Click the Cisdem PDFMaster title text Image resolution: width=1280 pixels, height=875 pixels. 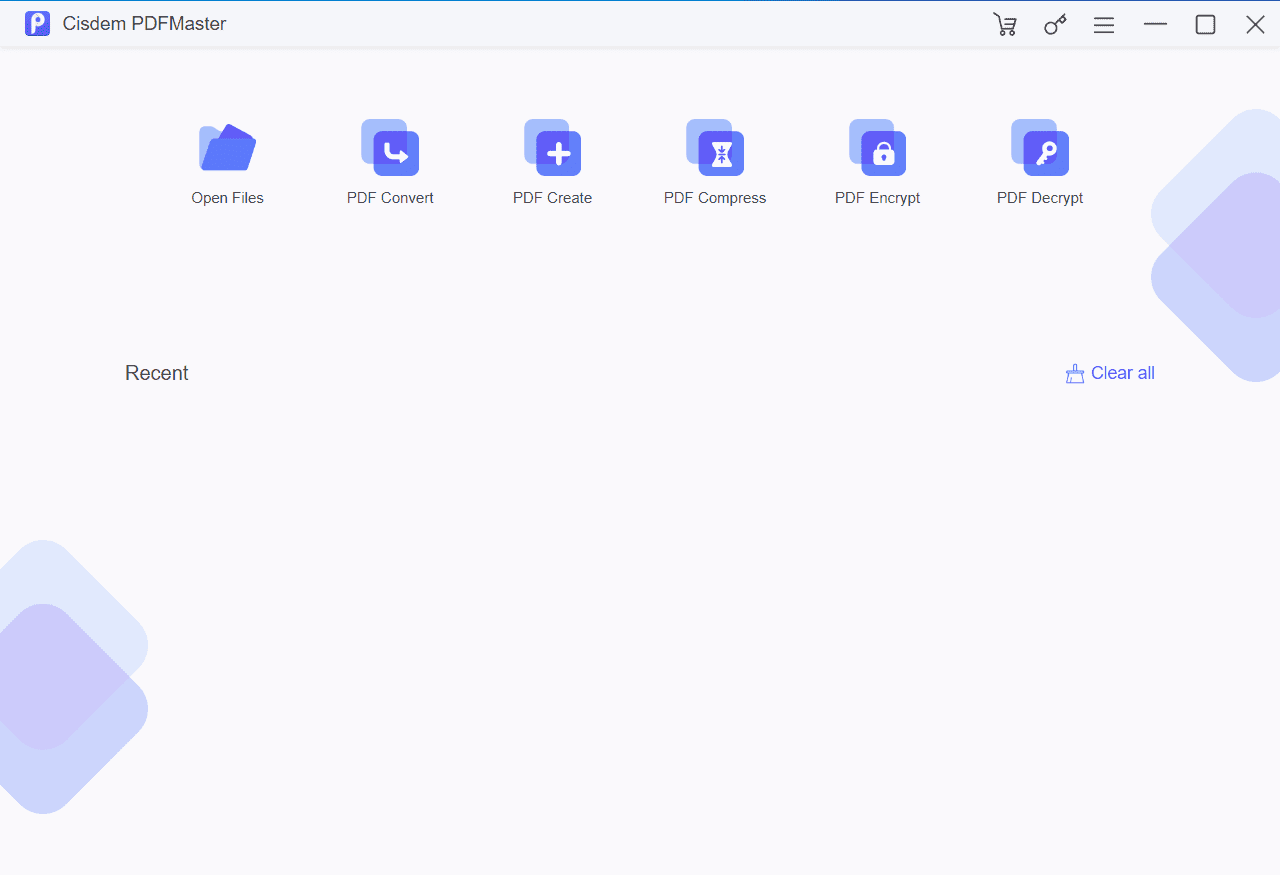tap(145, 24)
